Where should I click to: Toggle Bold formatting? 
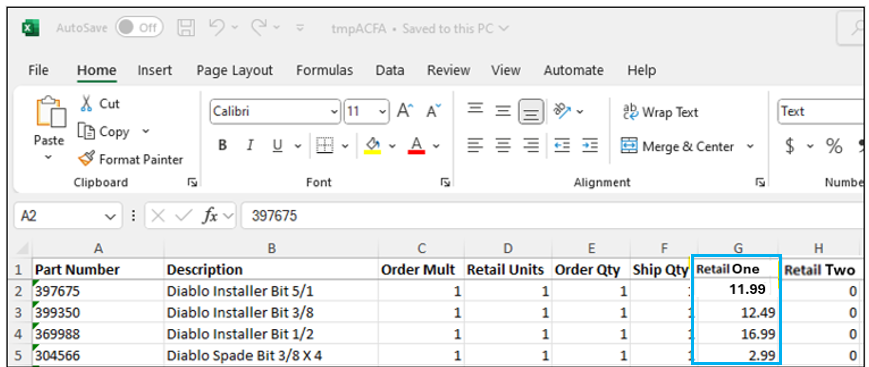click(x=223, y=146)
